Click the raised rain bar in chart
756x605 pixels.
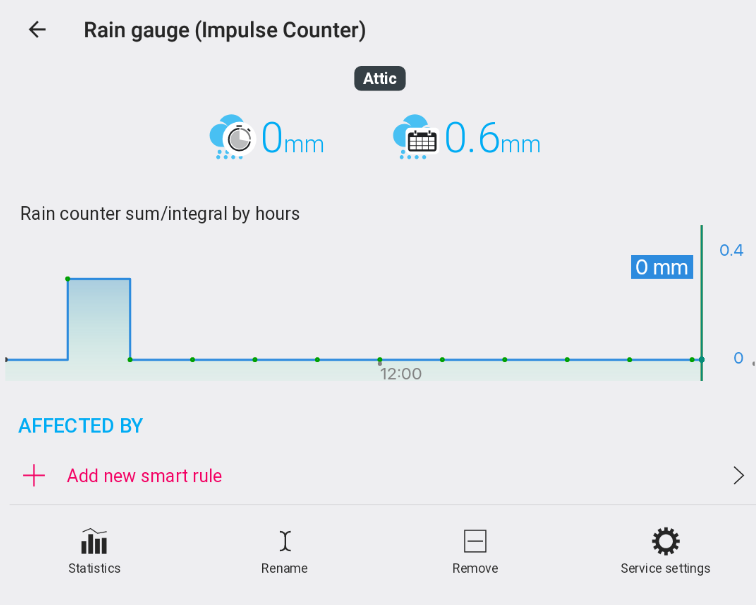point(99,318)
